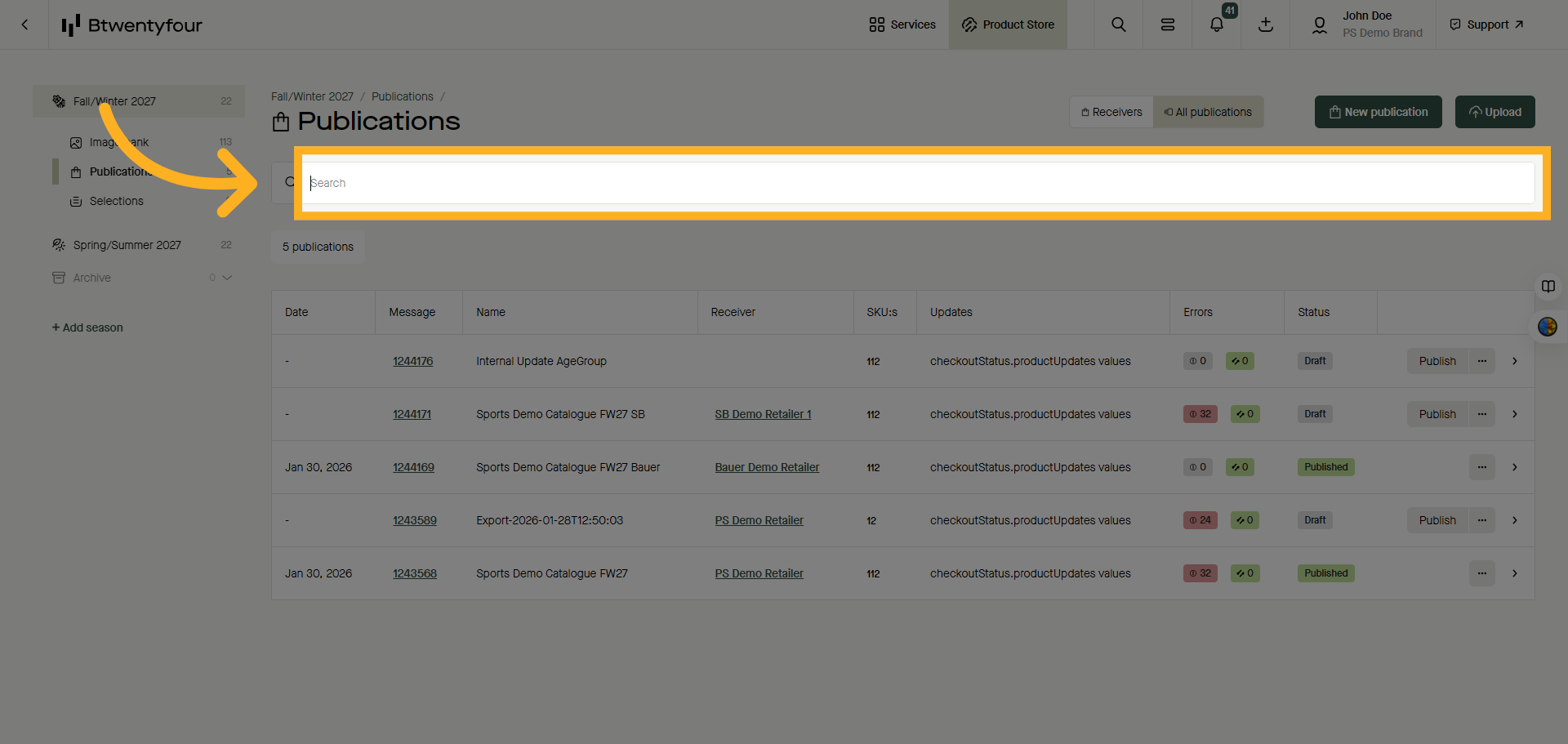The image size is (1568, 744).
Task: Open the Services menu
Action: pos(902,25)
